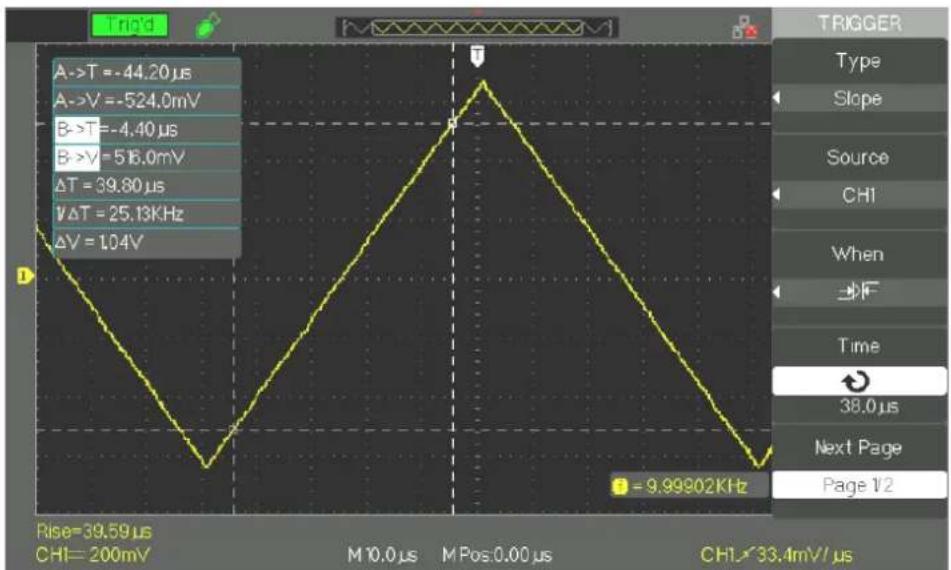Screen dimensions: 951x570
Task: Click the arrow left of CH1
Action: point(777,195)
